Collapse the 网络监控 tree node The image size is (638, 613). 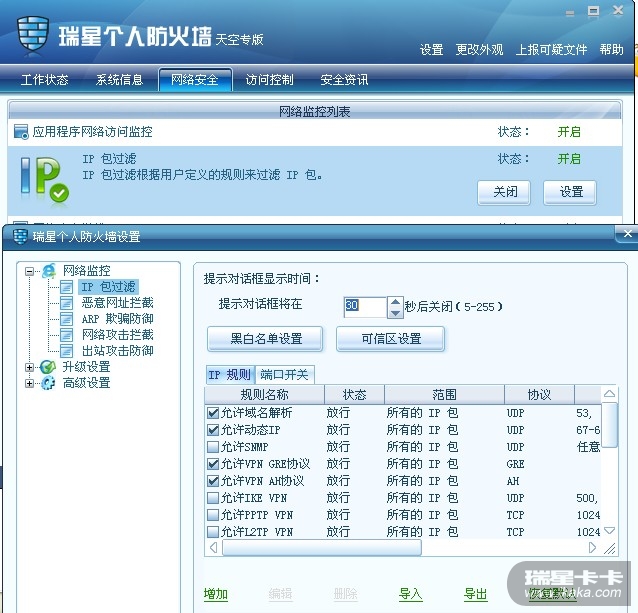click(29, 271)
